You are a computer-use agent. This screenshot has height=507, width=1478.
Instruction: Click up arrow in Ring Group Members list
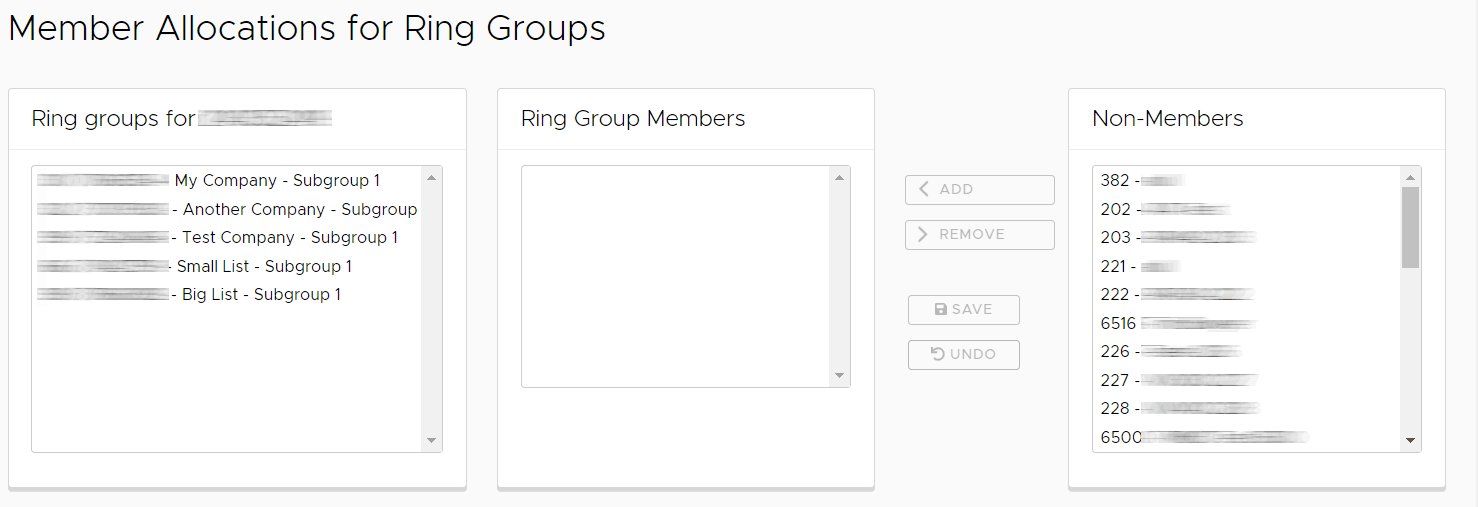click(839, 178)
